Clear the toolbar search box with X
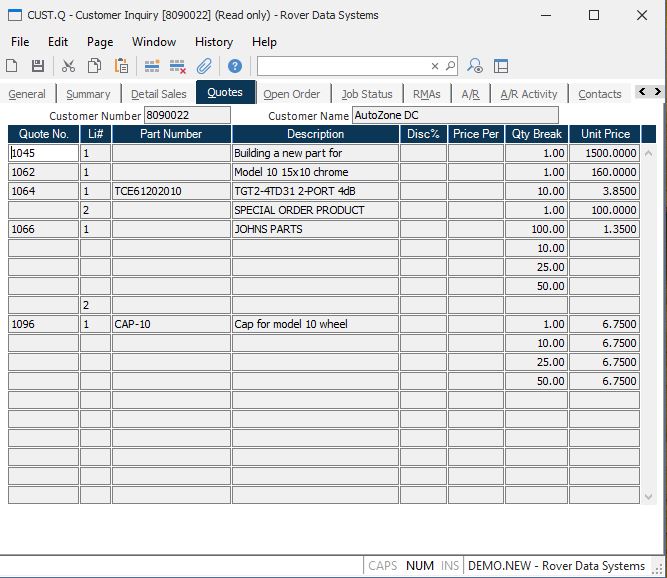This screenshot has width=667, height=578. pyautogui.click(x=435, y=66)
